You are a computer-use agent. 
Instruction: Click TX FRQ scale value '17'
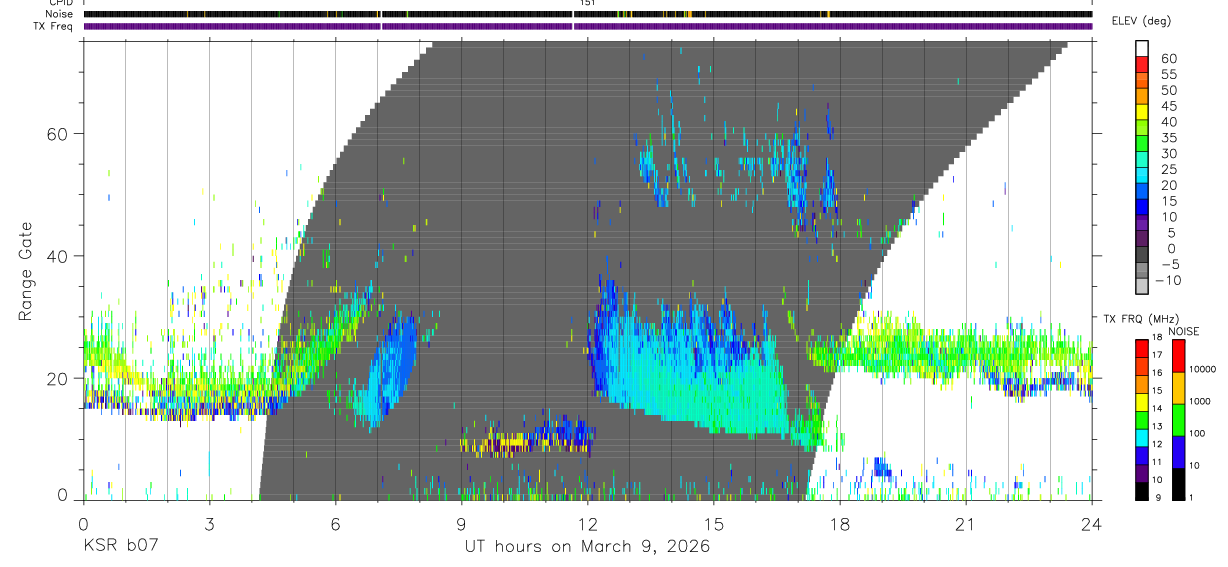click(x=1156, y=355)
